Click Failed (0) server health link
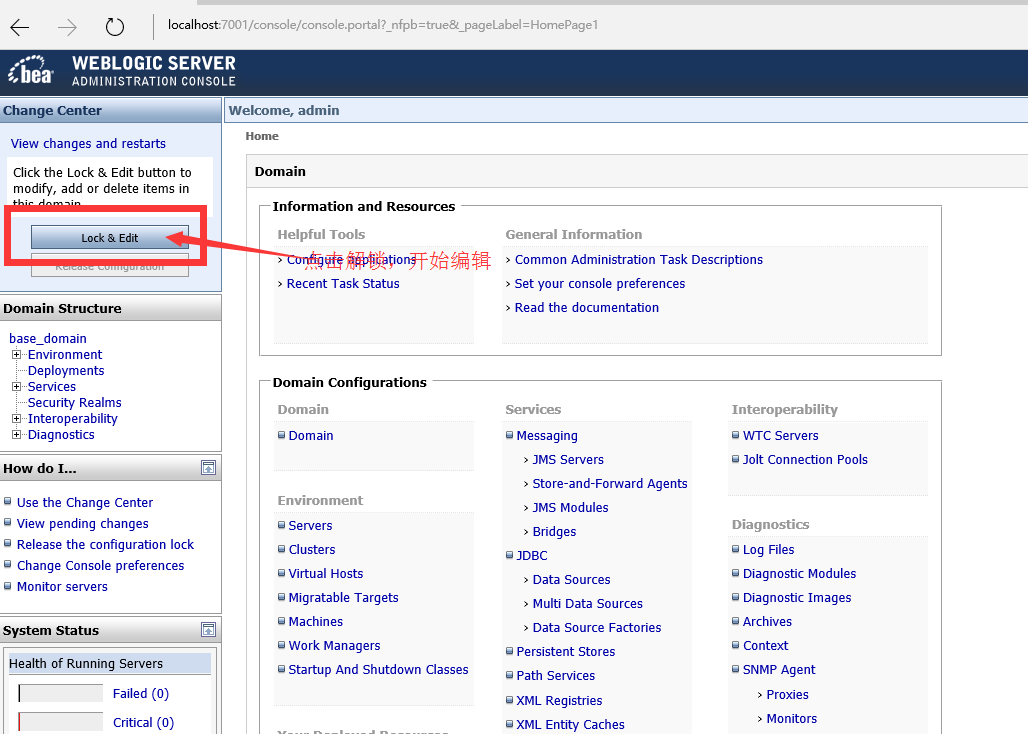Screen dimensions: 1028x734 point(141,693)
